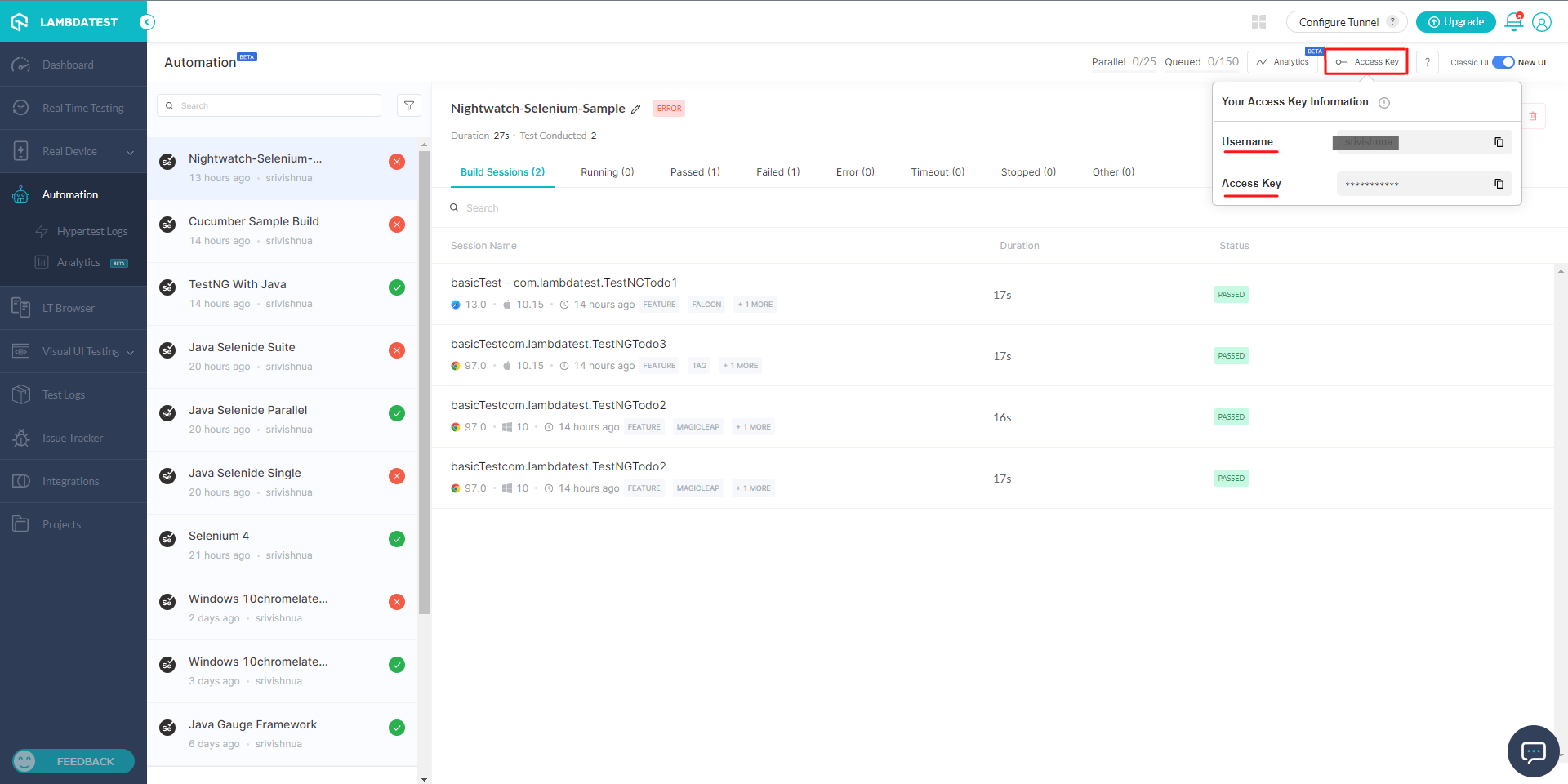The height and width of the screenshot is (784, 1568).
Task: Copy the Access Key using copy icon
Action: pos(1499,184)
